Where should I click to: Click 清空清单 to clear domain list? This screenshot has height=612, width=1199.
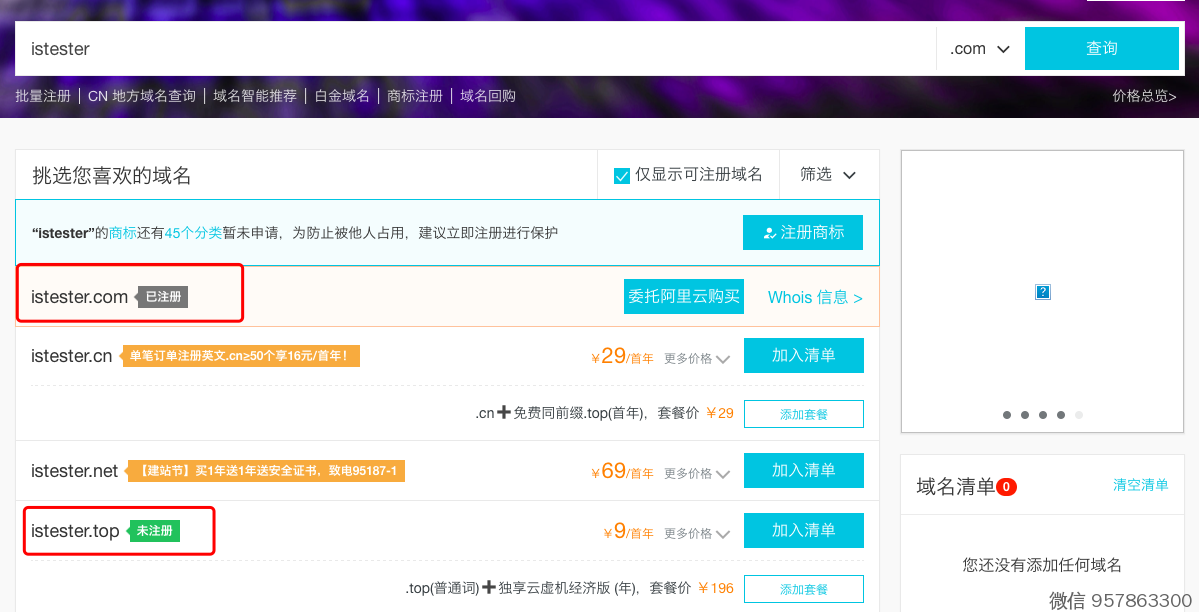pyautogui.click(x=1140, y=485)
